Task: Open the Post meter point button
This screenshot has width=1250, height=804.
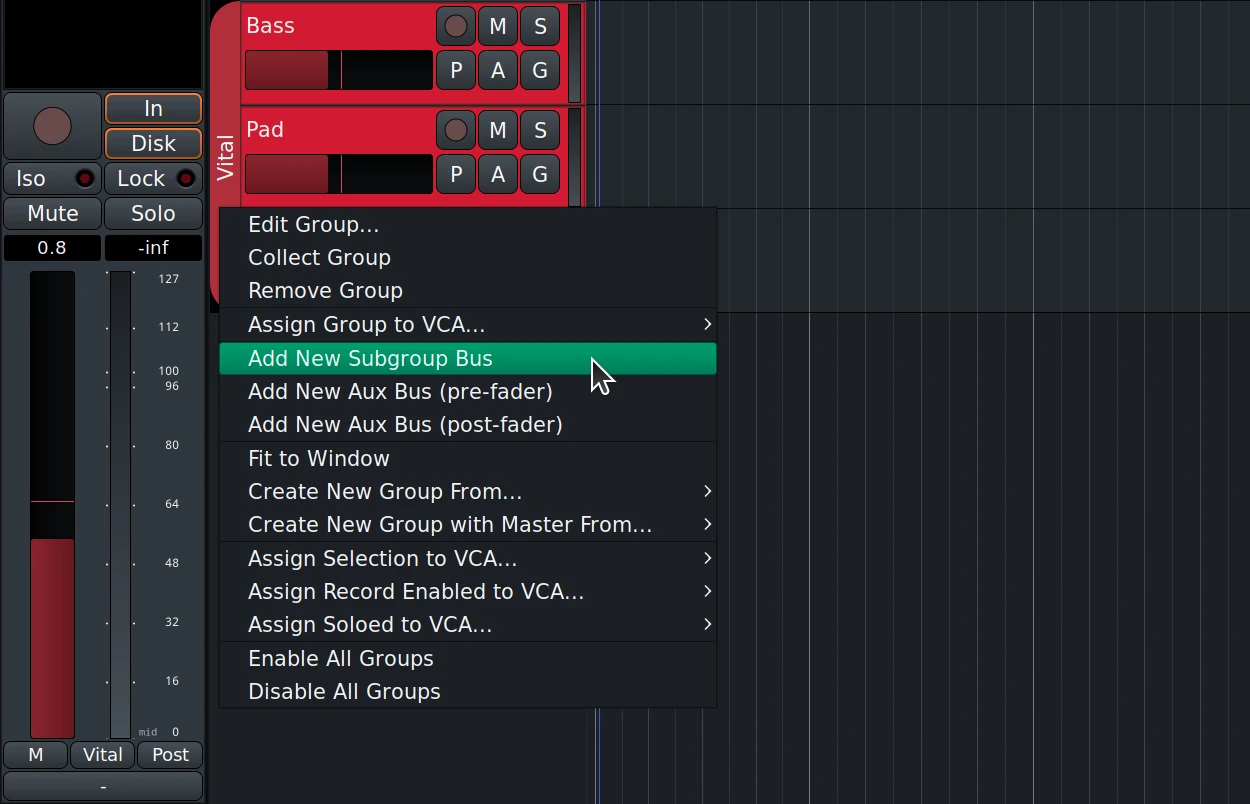Action: 170,755
